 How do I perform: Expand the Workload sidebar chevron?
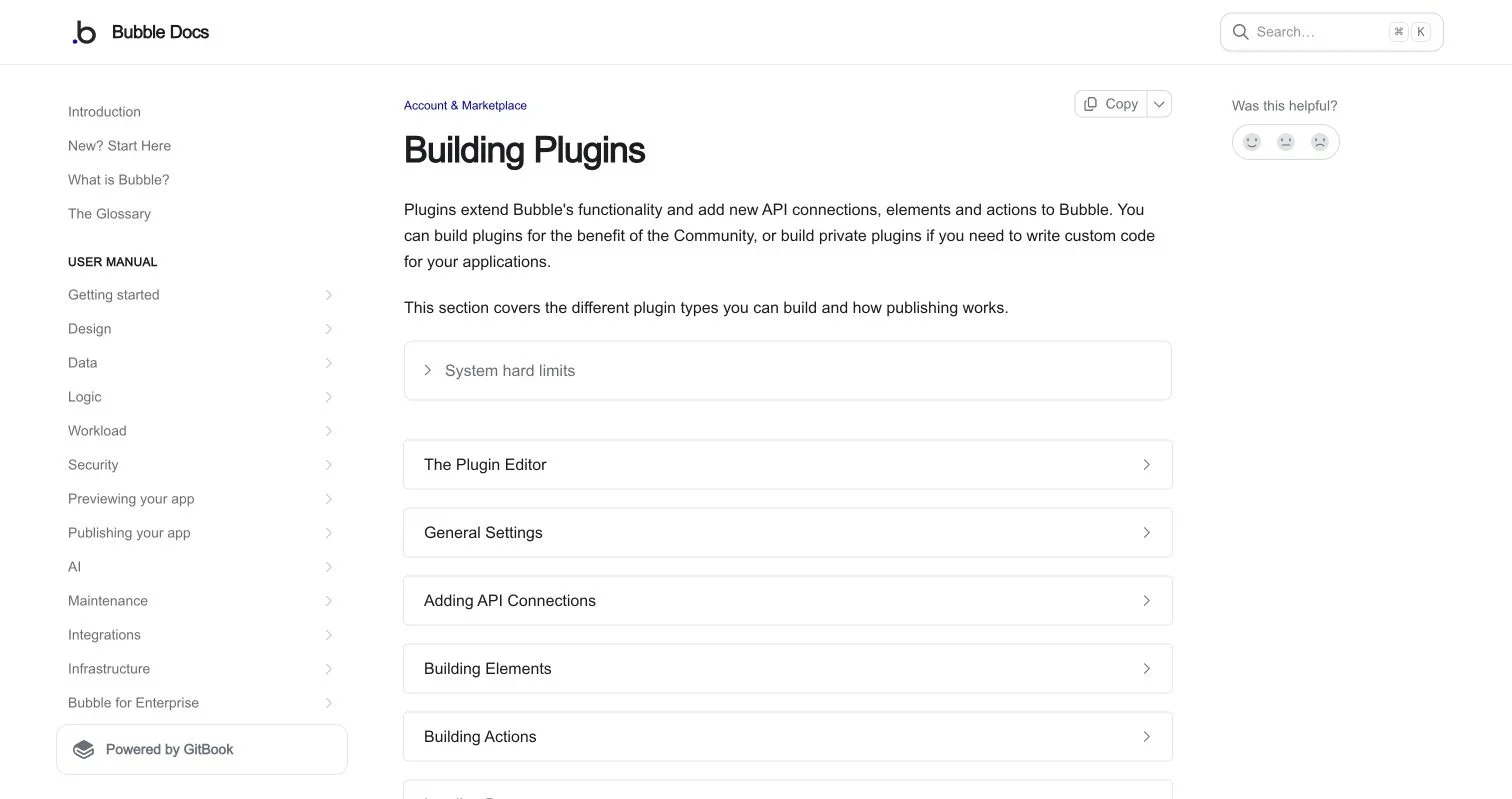329,431
